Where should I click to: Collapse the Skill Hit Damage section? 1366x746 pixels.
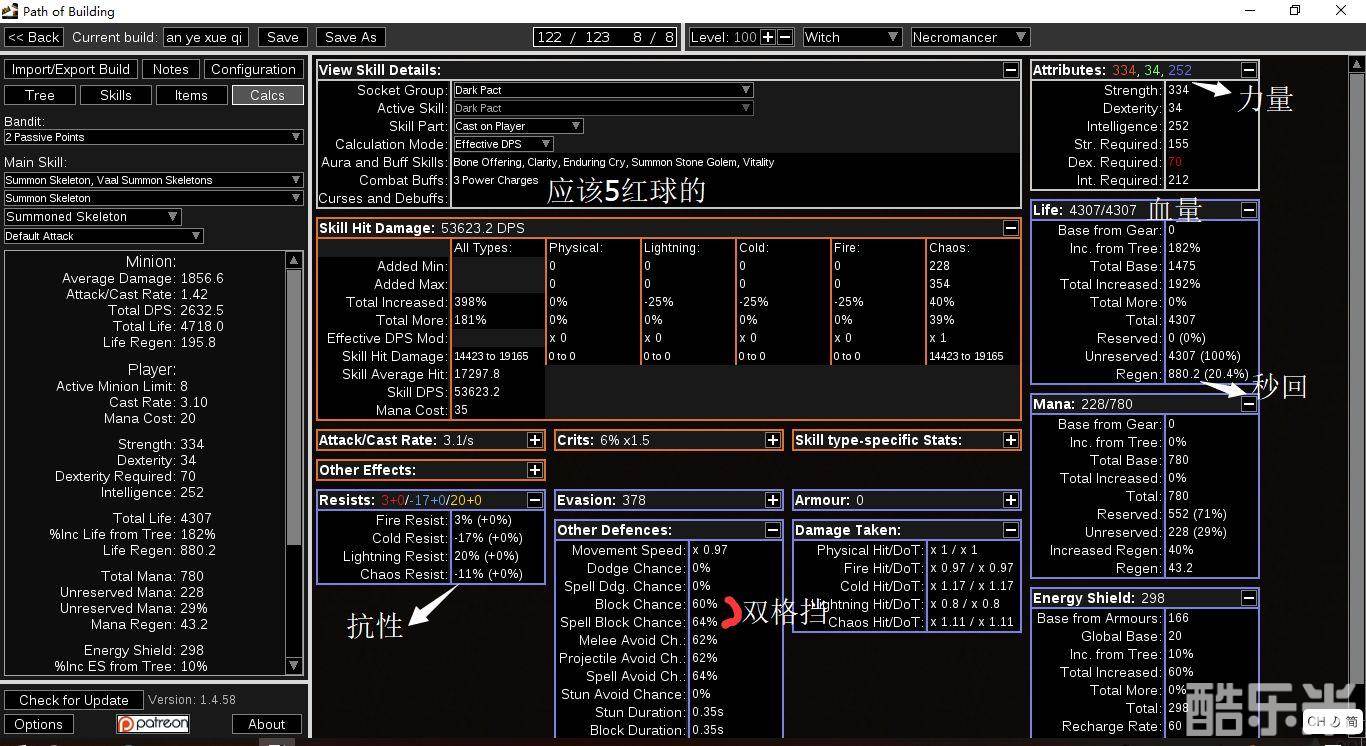click(x=1011, y=228)
